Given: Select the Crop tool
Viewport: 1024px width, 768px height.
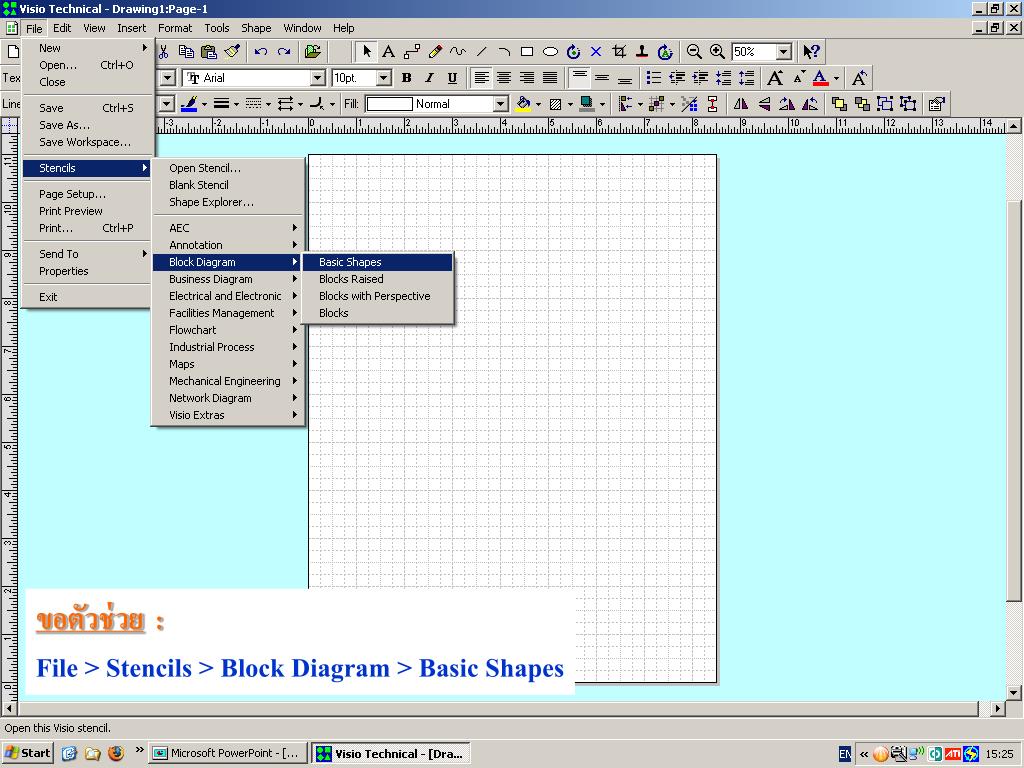Looking at the screenshot, I should pos(619,52).
